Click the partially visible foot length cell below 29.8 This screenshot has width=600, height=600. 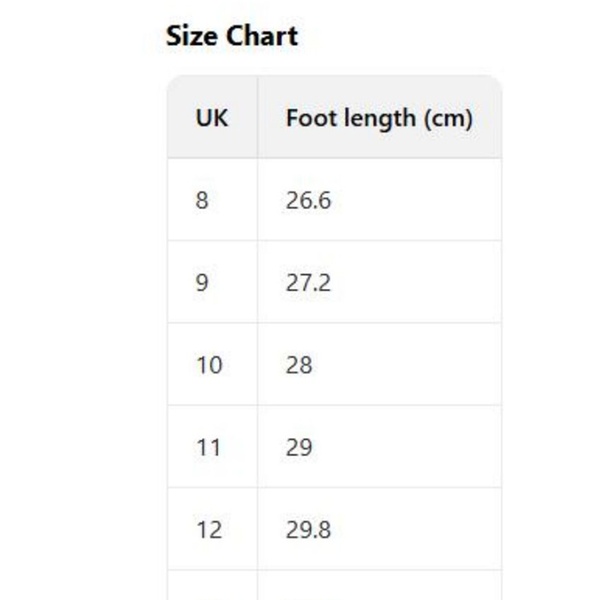[x=379, y=586]
